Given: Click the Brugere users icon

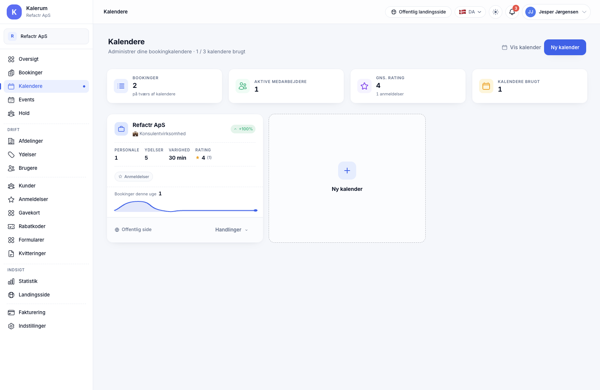Looking at the screenshot, I should [x=11, y=168].
